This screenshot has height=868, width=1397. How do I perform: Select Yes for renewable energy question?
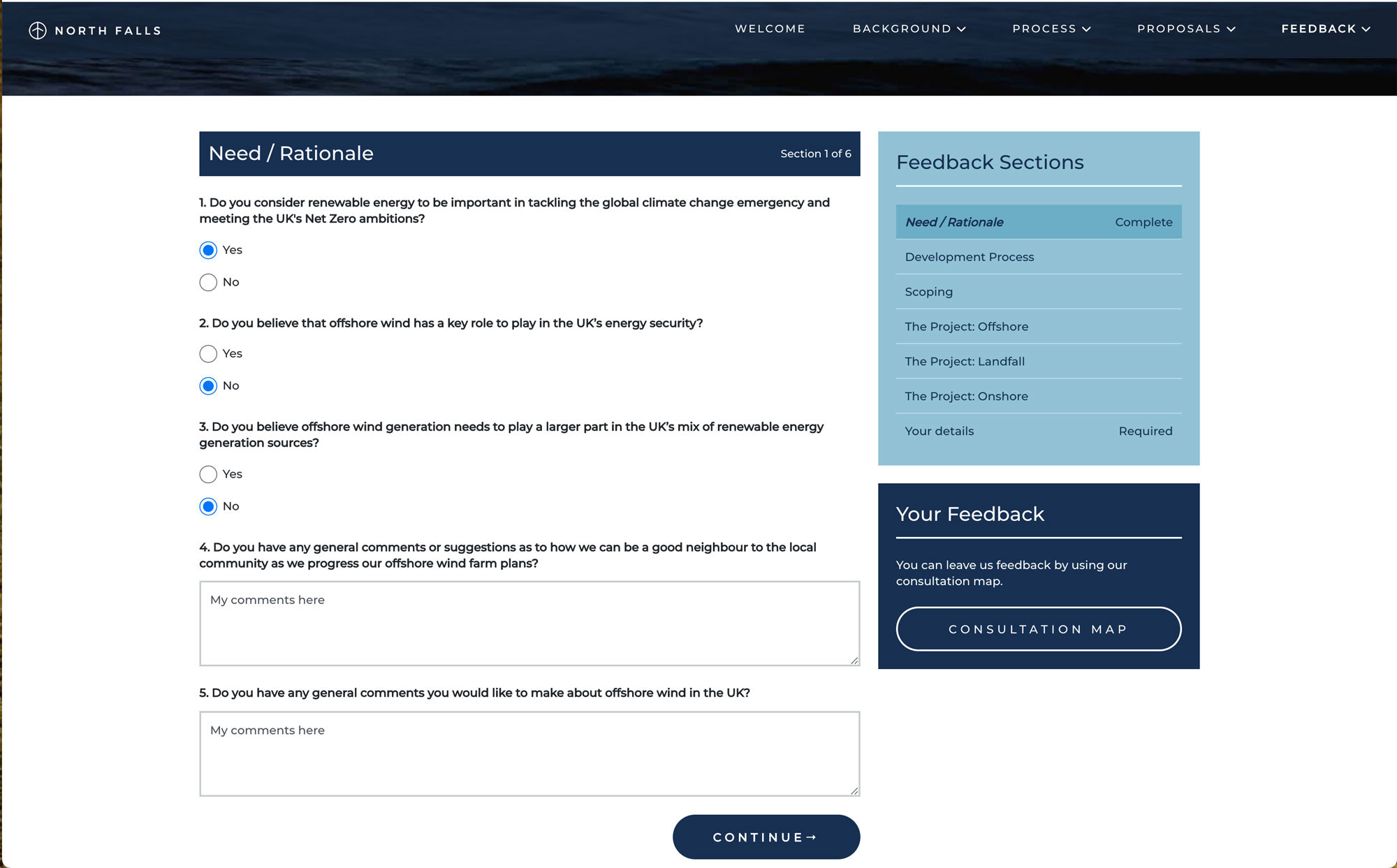pyautogui.click(x=208, y=250)
